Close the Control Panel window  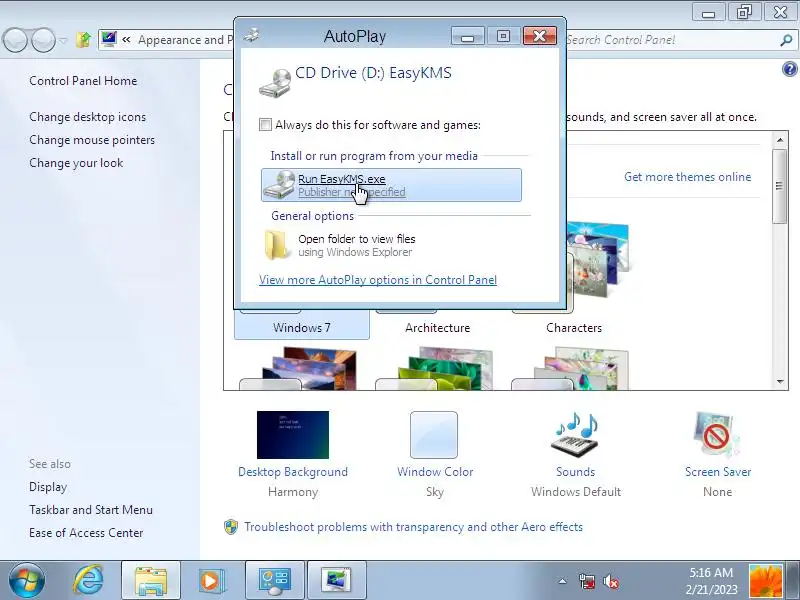780,12
